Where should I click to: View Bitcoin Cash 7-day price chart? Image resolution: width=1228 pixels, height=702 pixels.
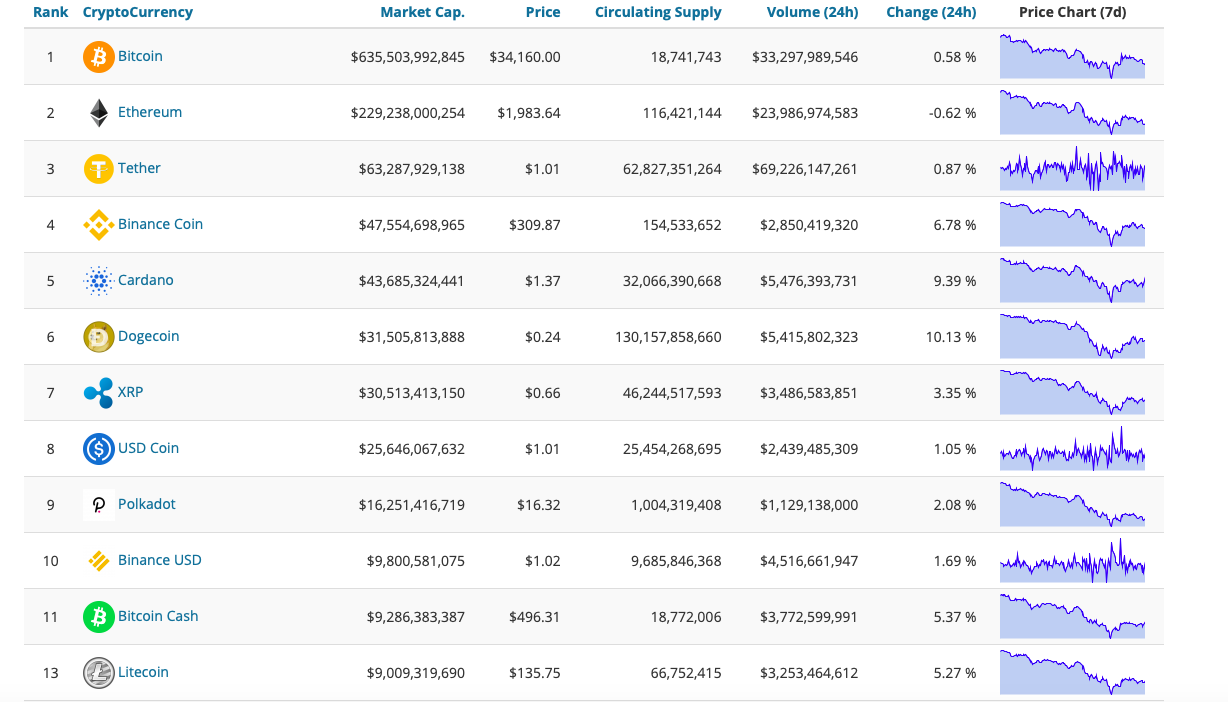point(1072,617)
